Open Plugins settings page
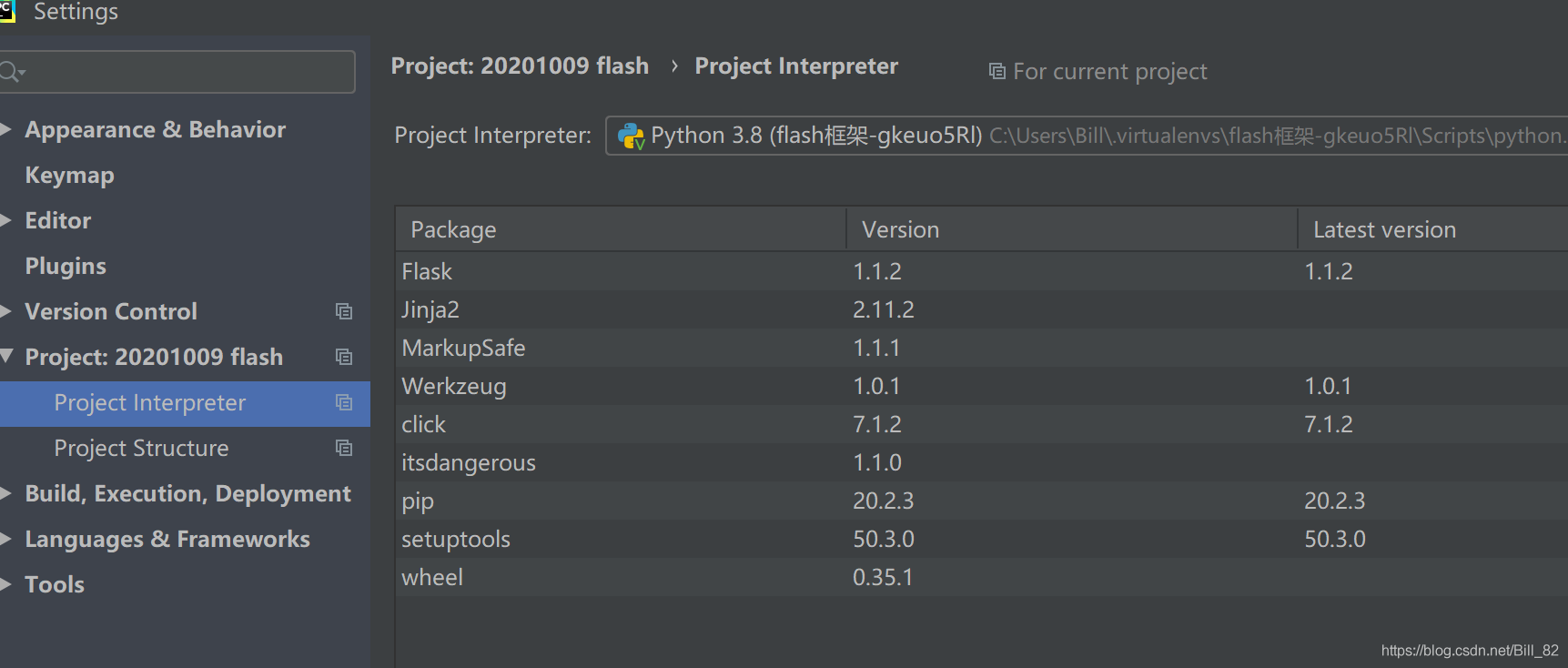The image size is (1568, 668). (x=66, y=267)
